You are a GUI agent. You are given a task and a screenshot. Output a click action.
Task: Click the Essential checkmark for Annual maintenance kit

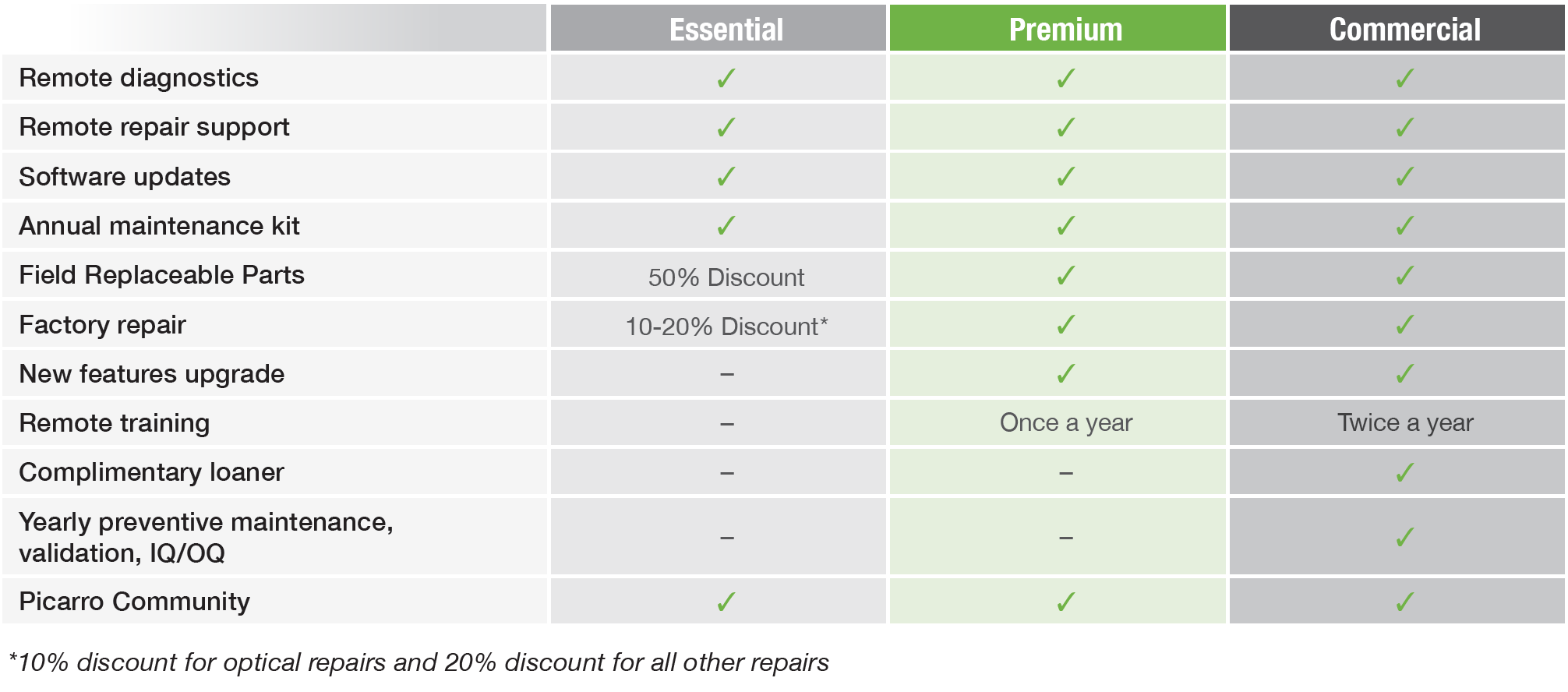726,226
